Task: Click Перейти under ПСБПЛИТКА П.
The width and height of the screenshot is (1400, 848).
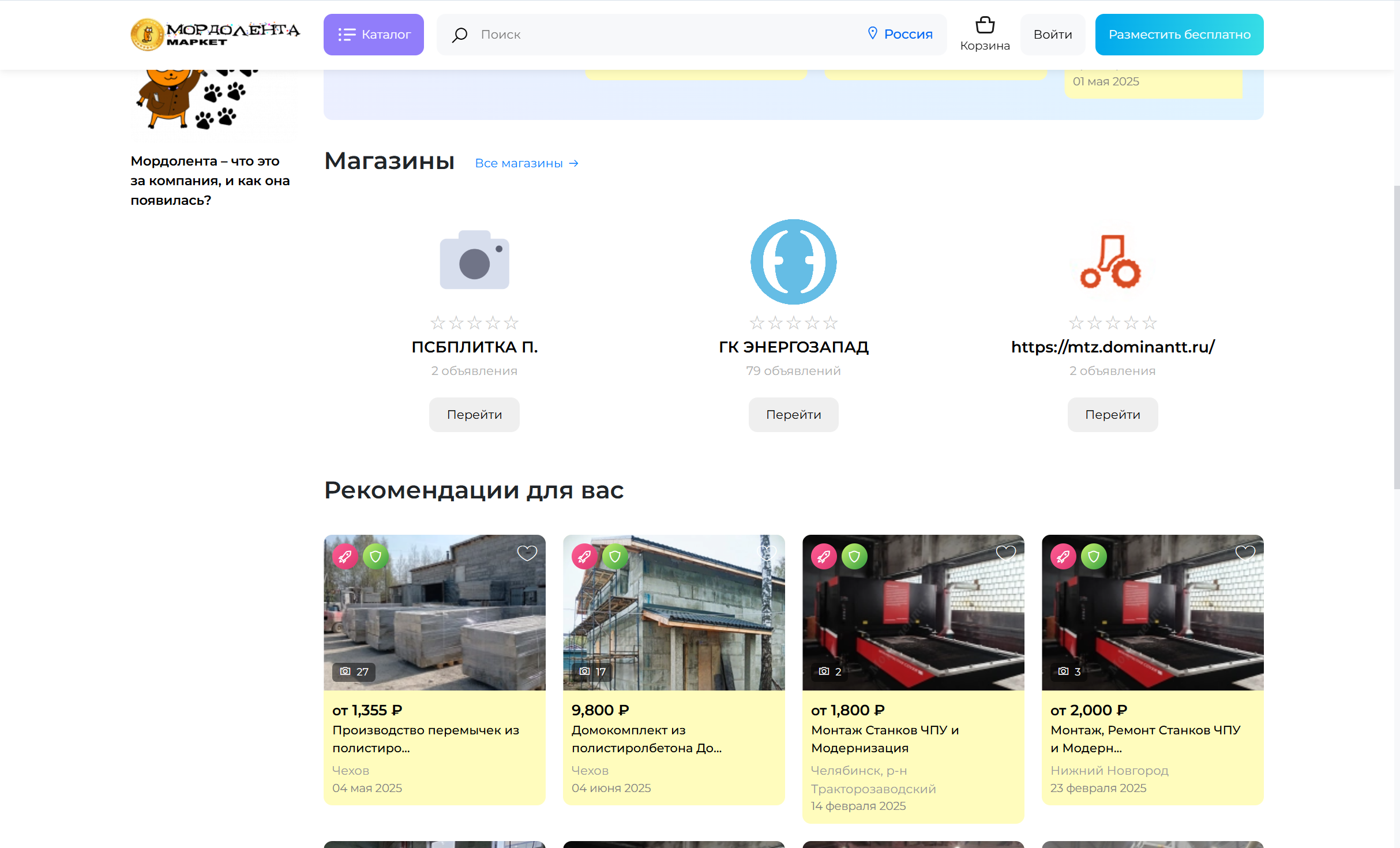Action: click(x=474, y=414)
